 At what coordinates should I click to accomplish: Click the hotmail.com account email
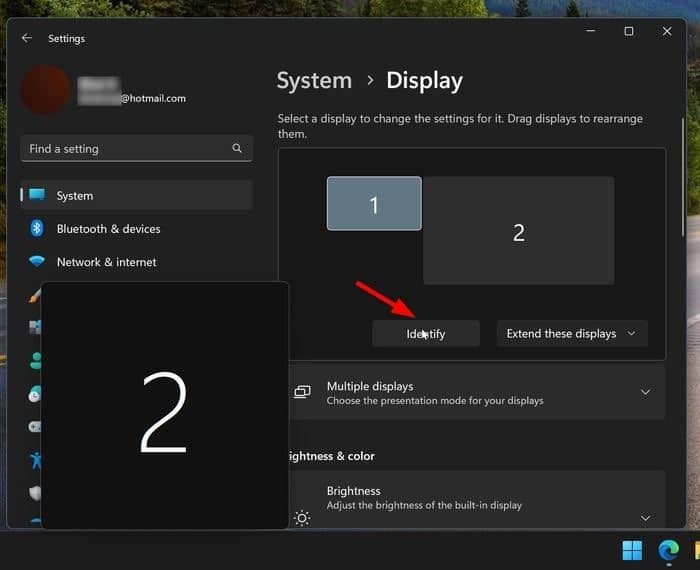pos(132,98)
